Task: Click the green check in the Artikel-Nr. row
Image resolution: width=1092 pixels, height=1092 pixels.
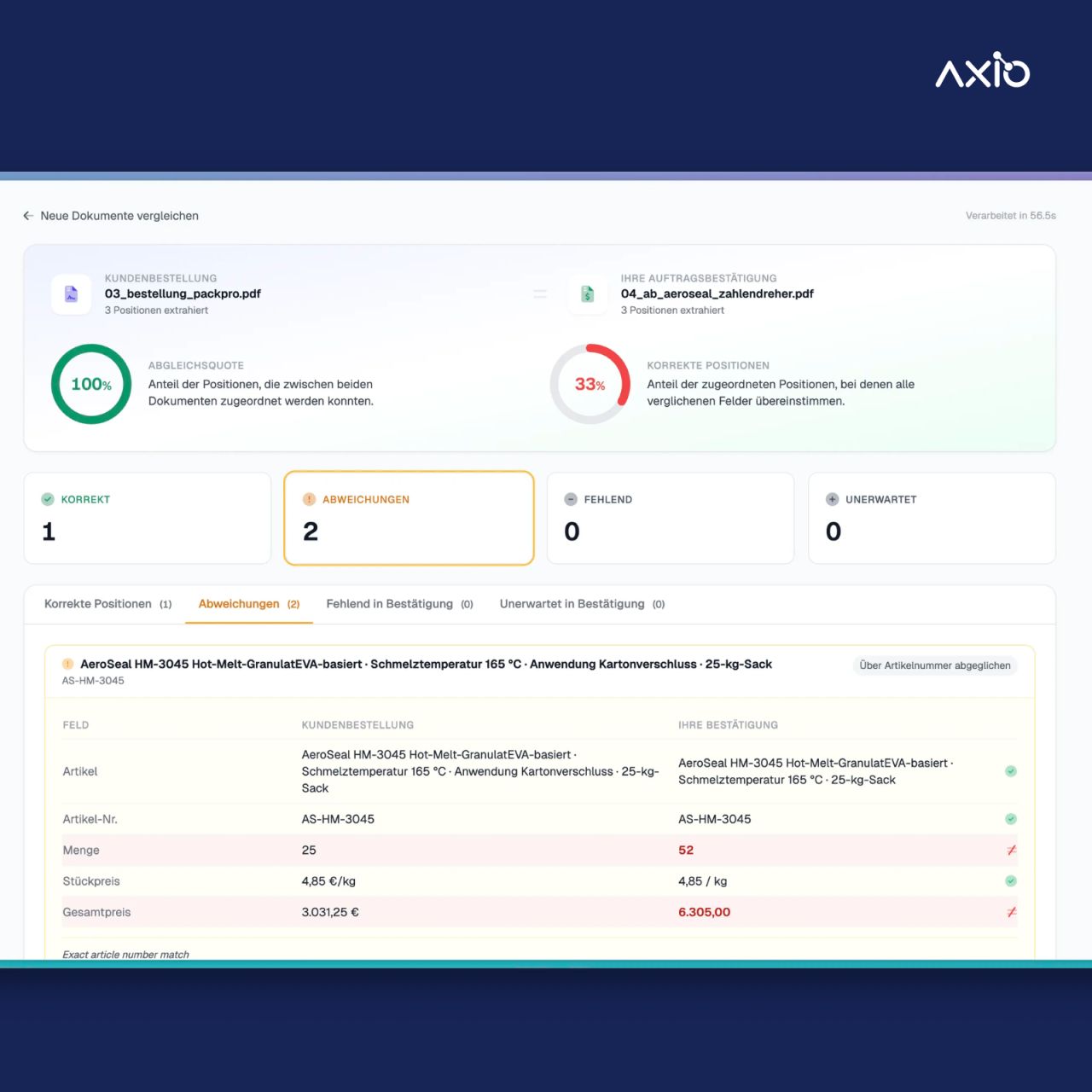Action: tap(1011, 819)
